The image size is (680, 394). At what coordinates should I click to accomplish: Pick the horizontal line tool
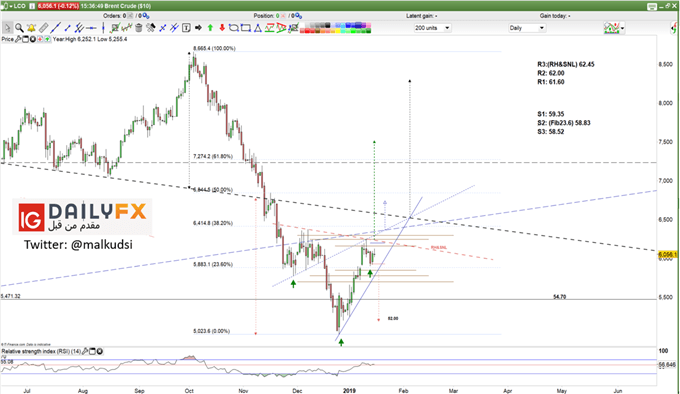(91, 28)
